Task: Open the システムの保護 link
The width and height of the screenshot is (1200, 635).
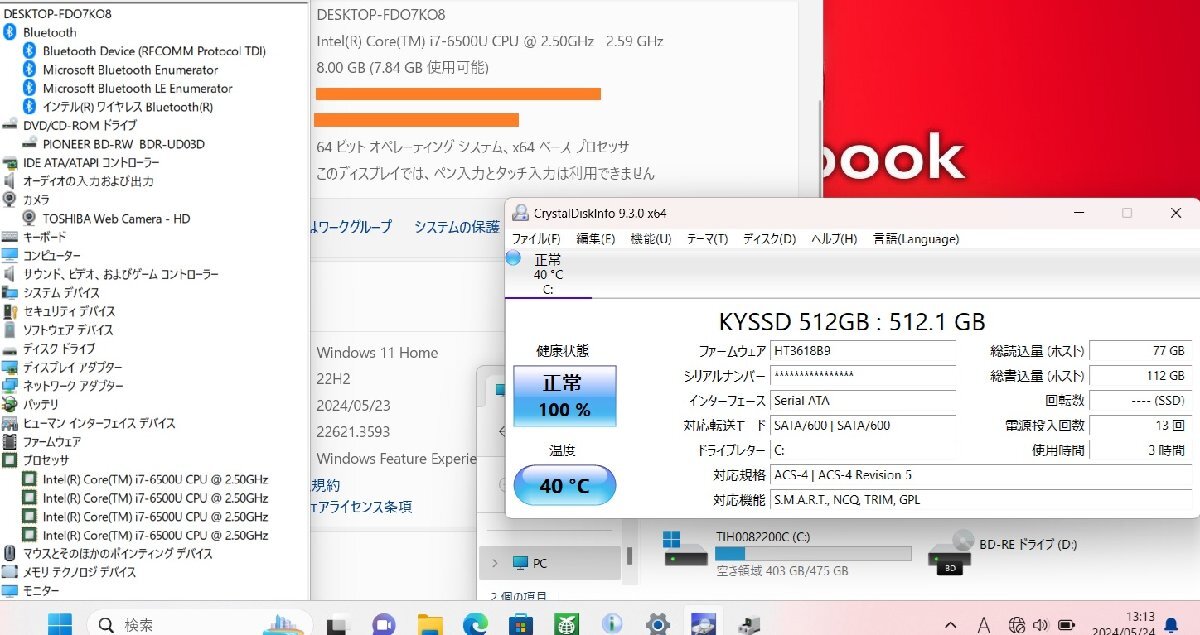Action: (x=457, y=227)
